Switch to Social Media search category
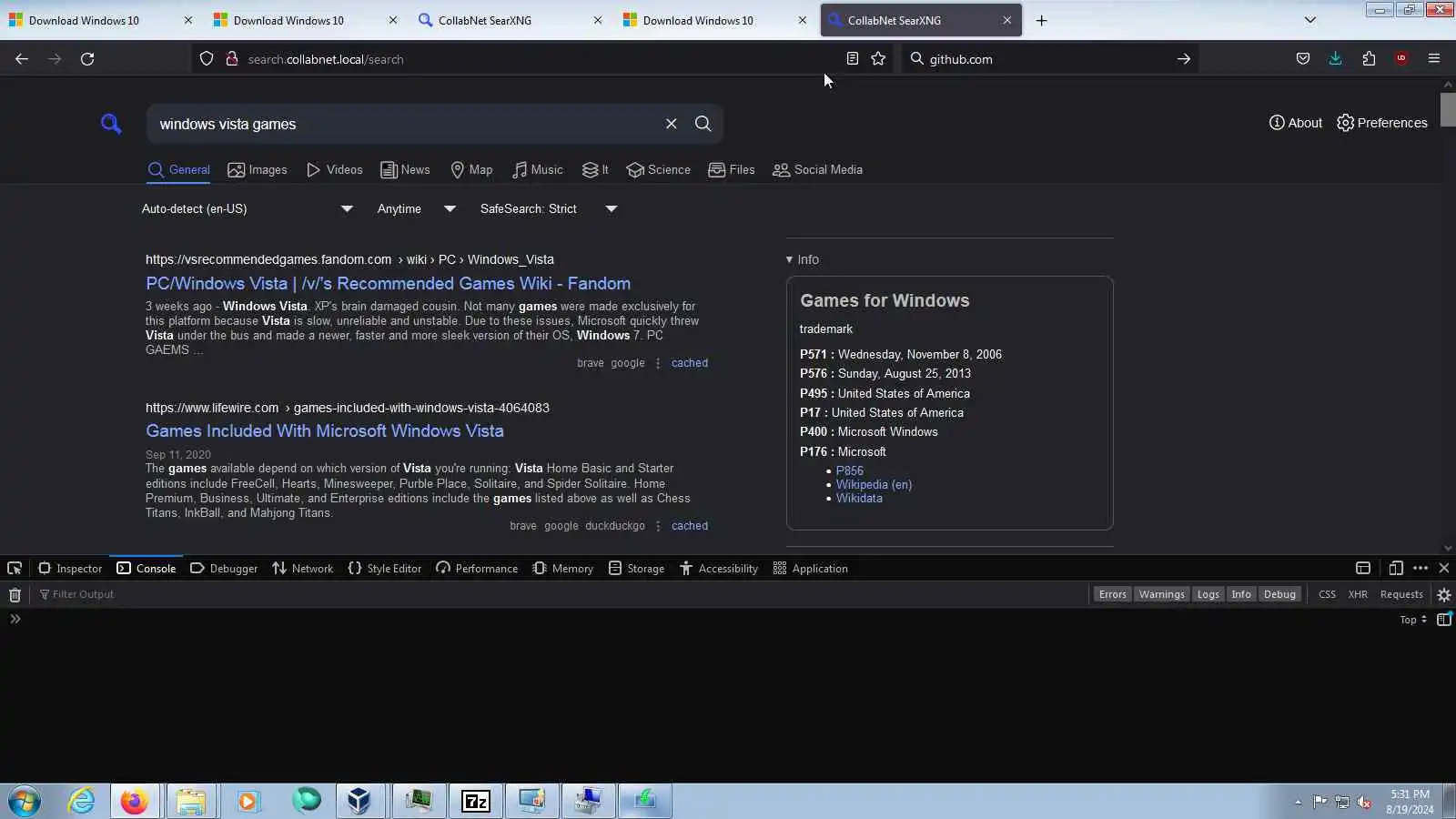 tap(818, 170)
